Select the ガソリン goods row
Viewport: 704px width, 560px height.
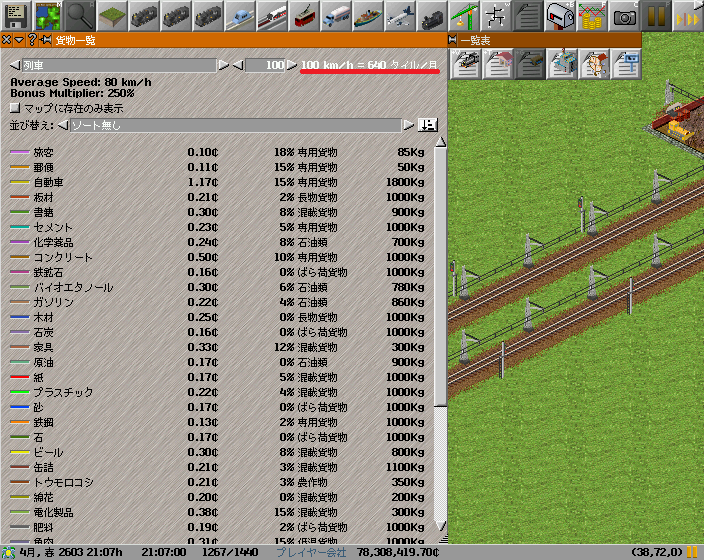click(218, 302)
